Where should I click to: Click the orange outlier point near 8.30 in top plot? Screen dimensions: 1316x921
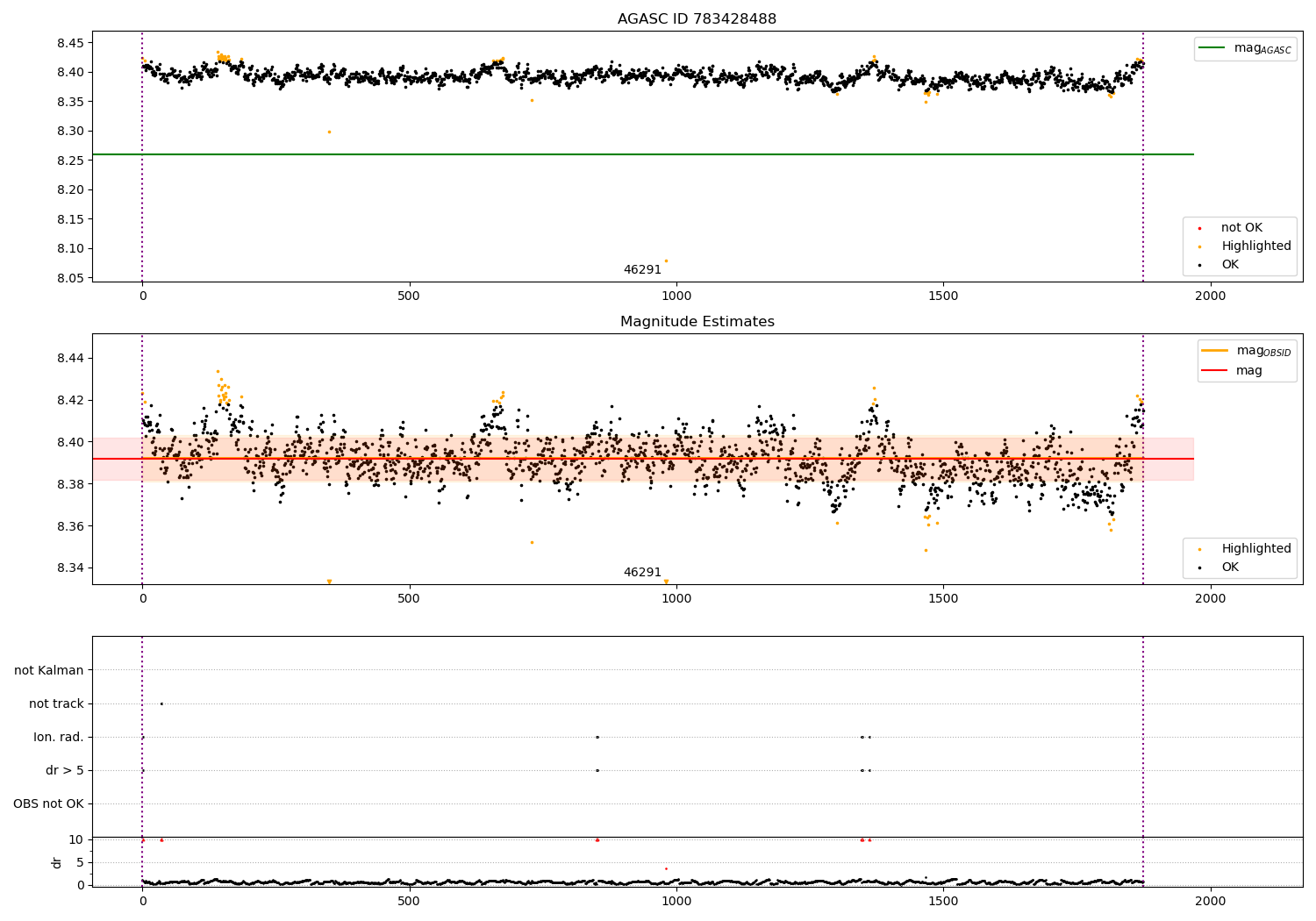point(329,132)
